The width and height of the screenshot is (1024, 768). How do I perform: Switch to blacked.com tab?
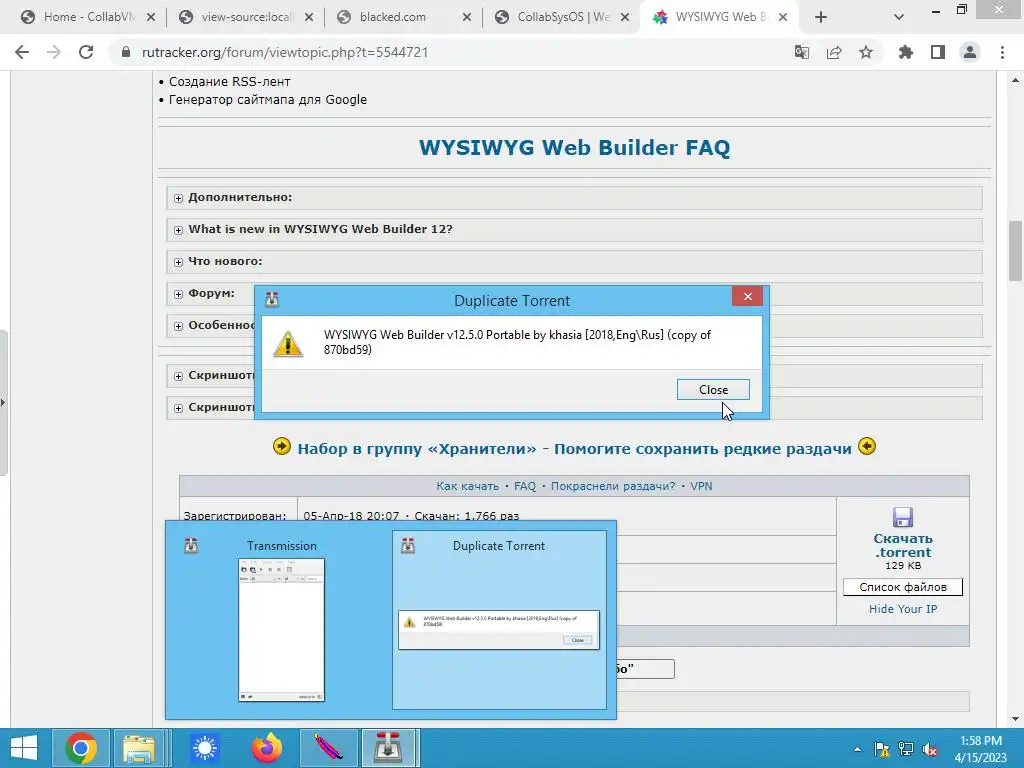(x=404, y=17)
